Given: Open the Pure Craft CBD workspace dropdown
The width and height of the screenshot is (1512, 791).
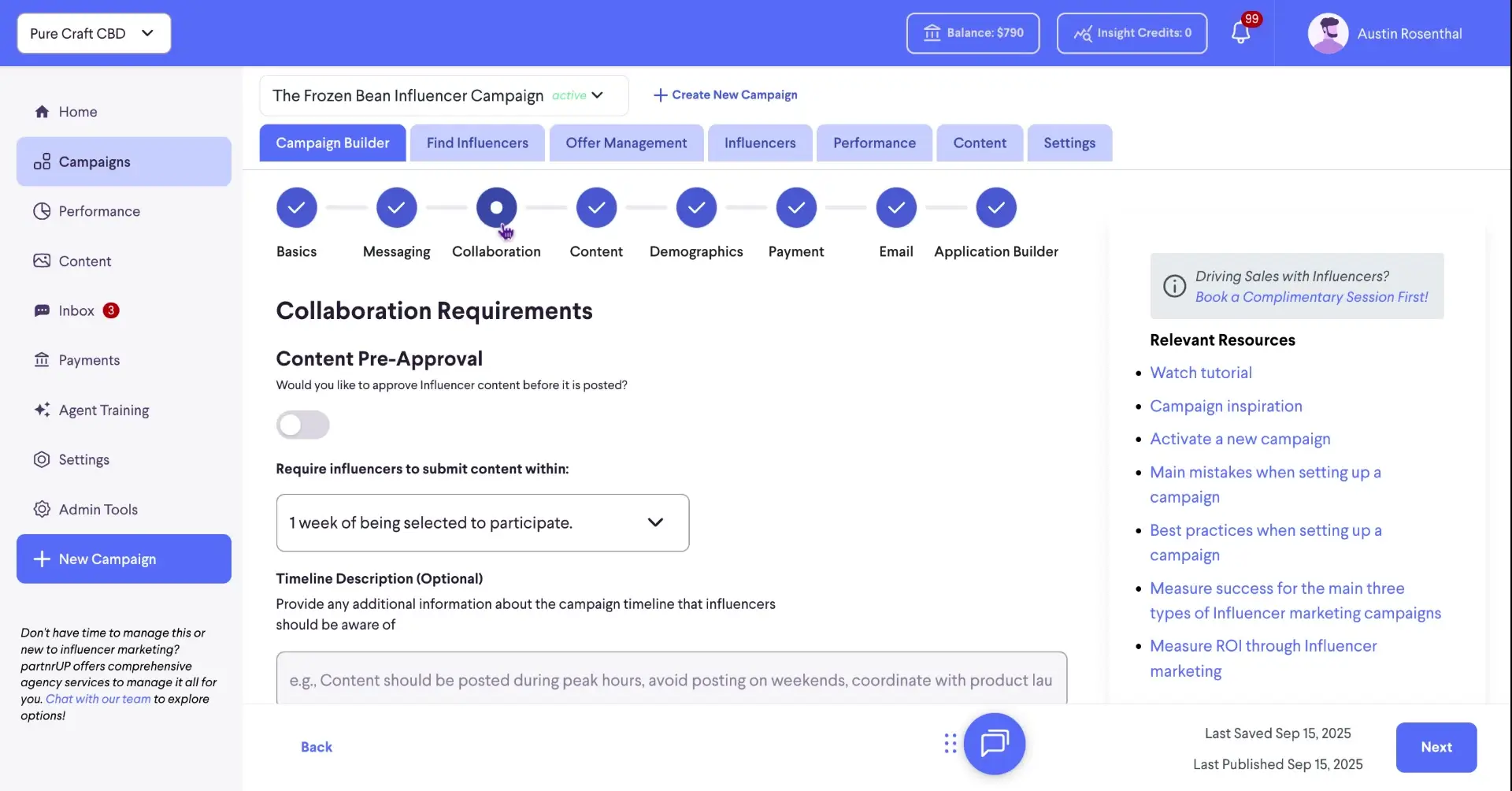Looking at the screenshot, I should [x=93, y=33].
